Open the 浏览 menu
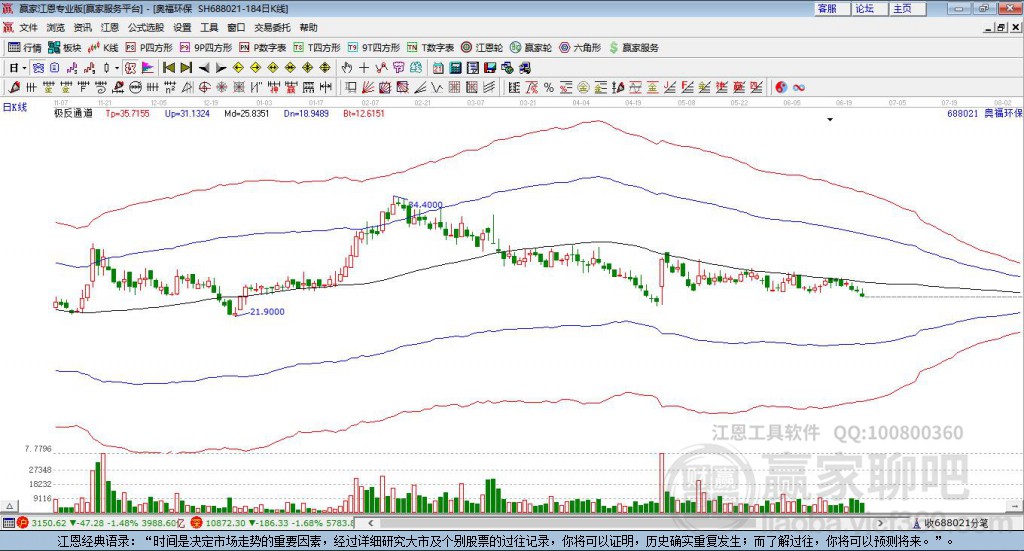The width and height of the screenshot is (1024, 551). click(x=56, y=27)
